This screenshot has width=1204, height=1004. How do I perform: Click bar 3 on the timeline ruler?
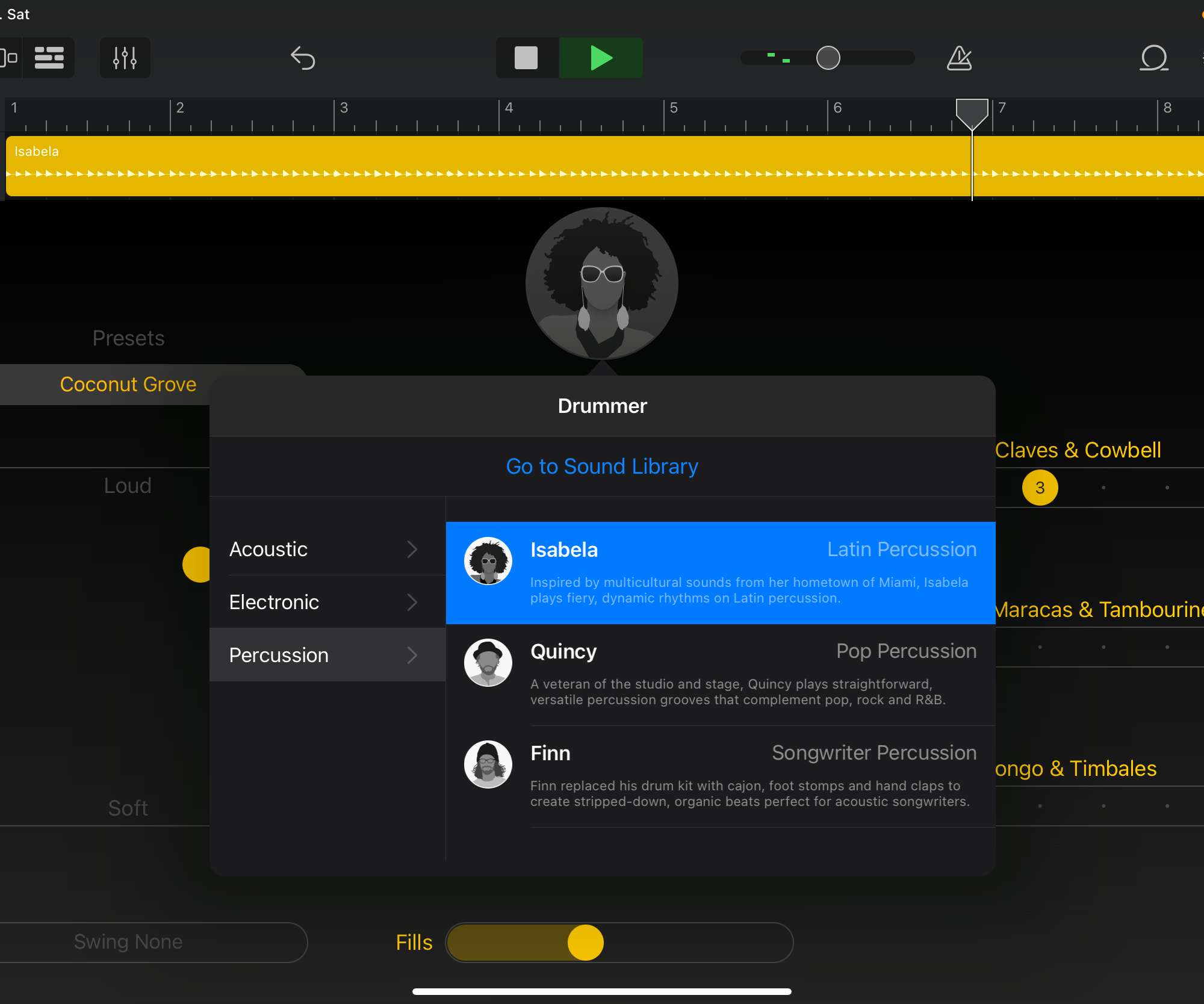tap(344, 108)
